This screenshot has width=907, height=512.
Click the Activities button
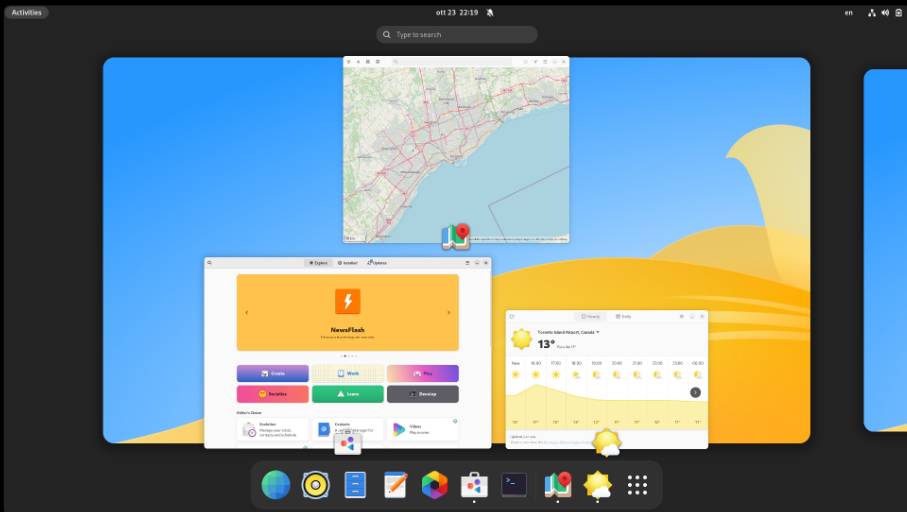[26, 12]
